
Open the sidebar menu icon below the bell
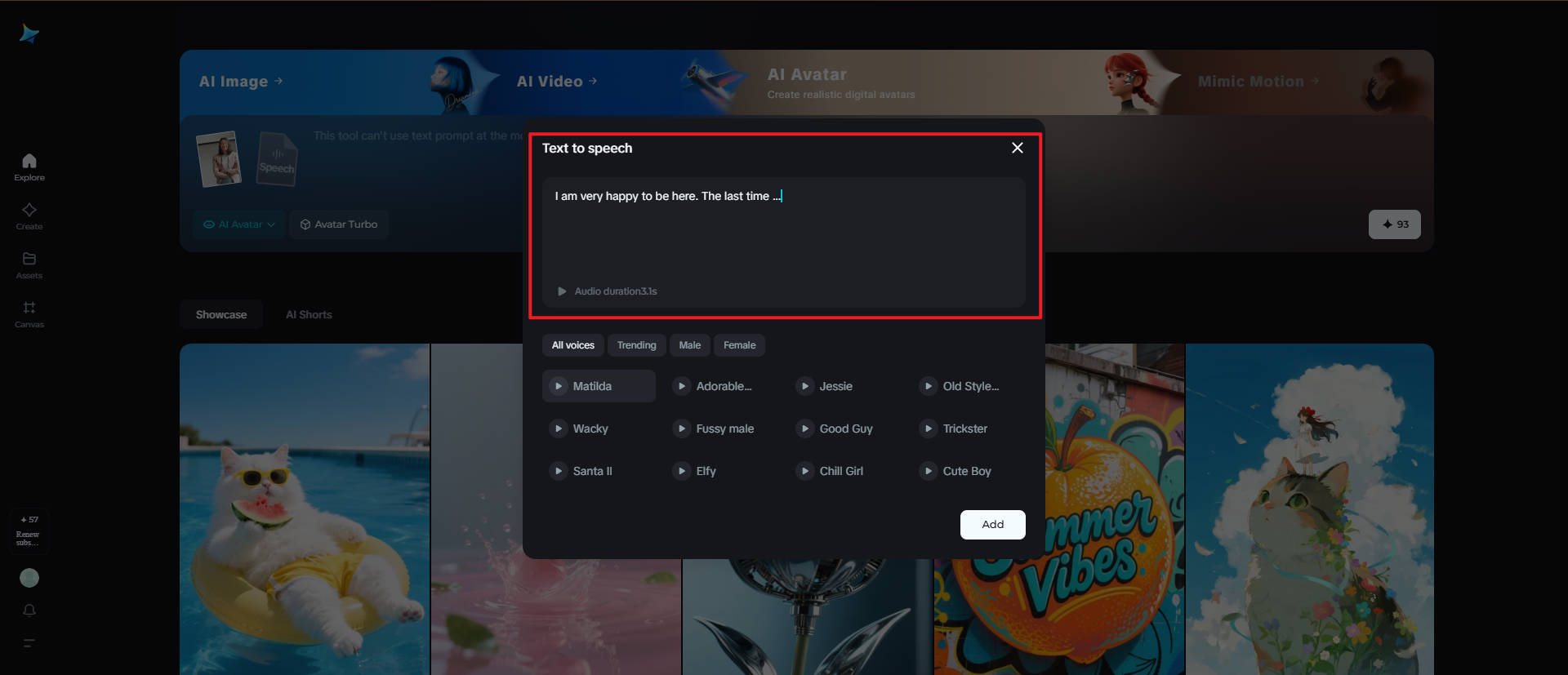click(29, 643)
